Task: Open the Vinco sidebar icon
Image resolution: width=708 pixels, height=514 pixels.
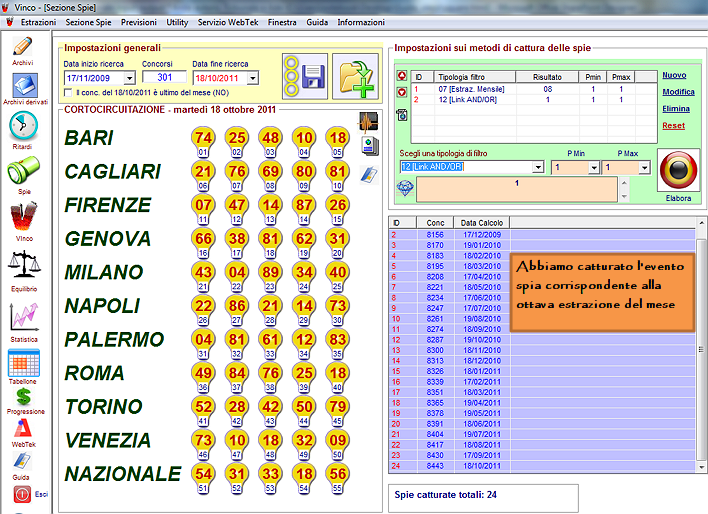Action: 24,216
